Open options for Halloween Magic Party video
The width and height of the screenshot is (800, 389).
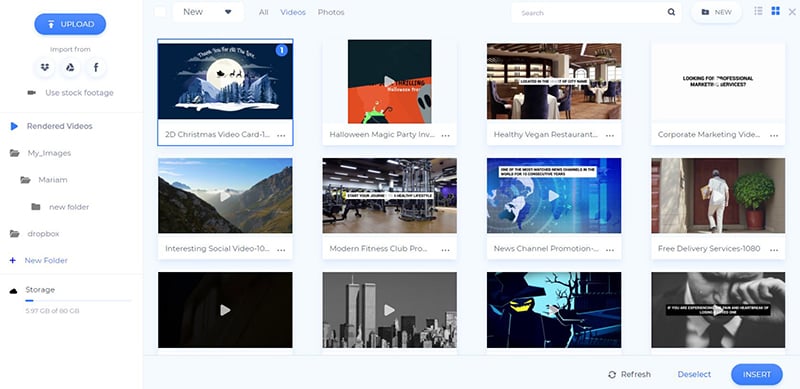446,135
